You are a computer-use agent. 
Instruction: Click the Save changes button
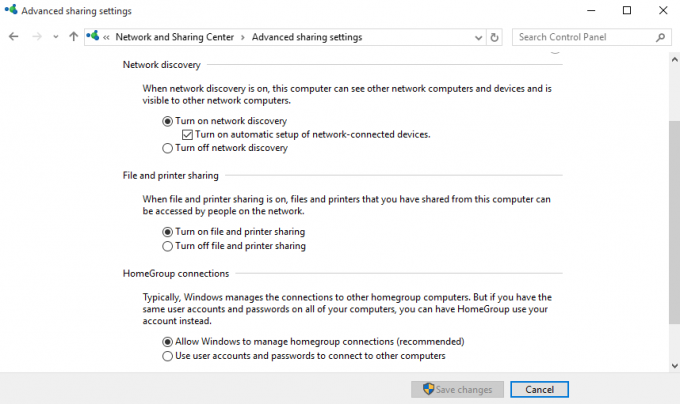pyautogui.click(x=458, y=389)
